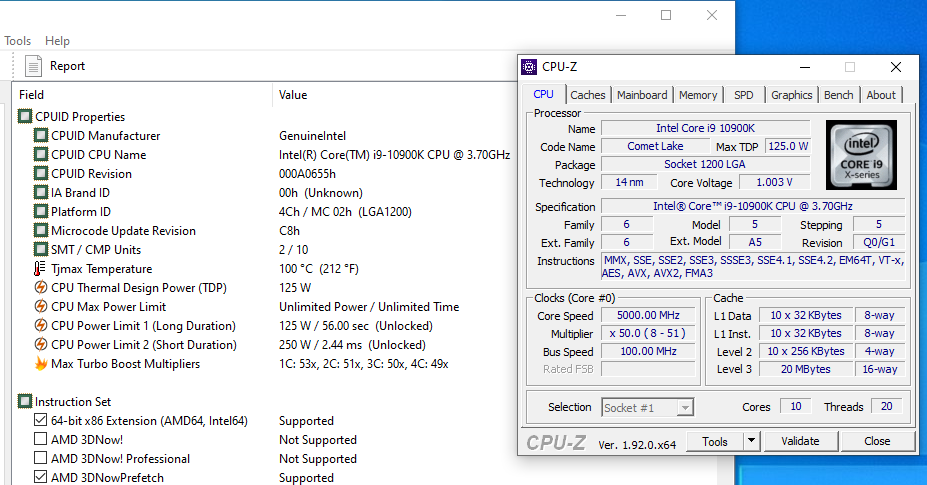
Task: Click the Level 3 cache value 20 MBytes
Action: [805, 369]
